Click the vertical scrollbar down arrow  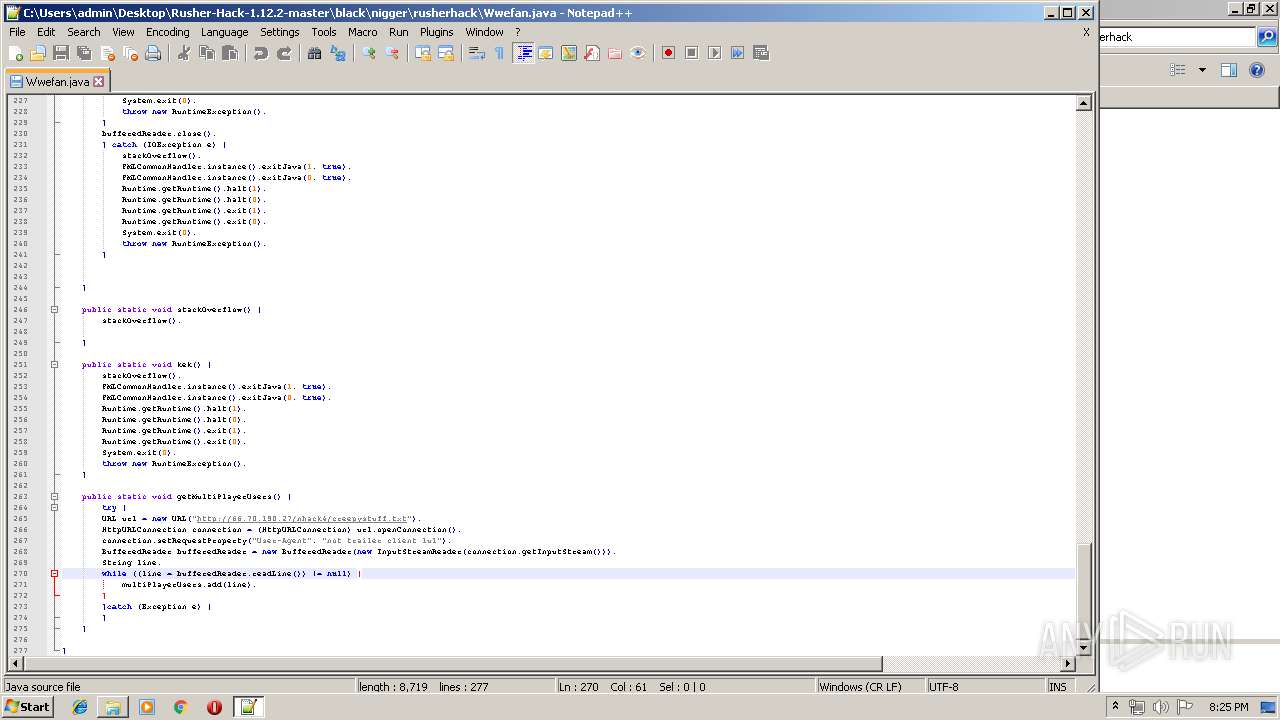[x=1083, y=648]
